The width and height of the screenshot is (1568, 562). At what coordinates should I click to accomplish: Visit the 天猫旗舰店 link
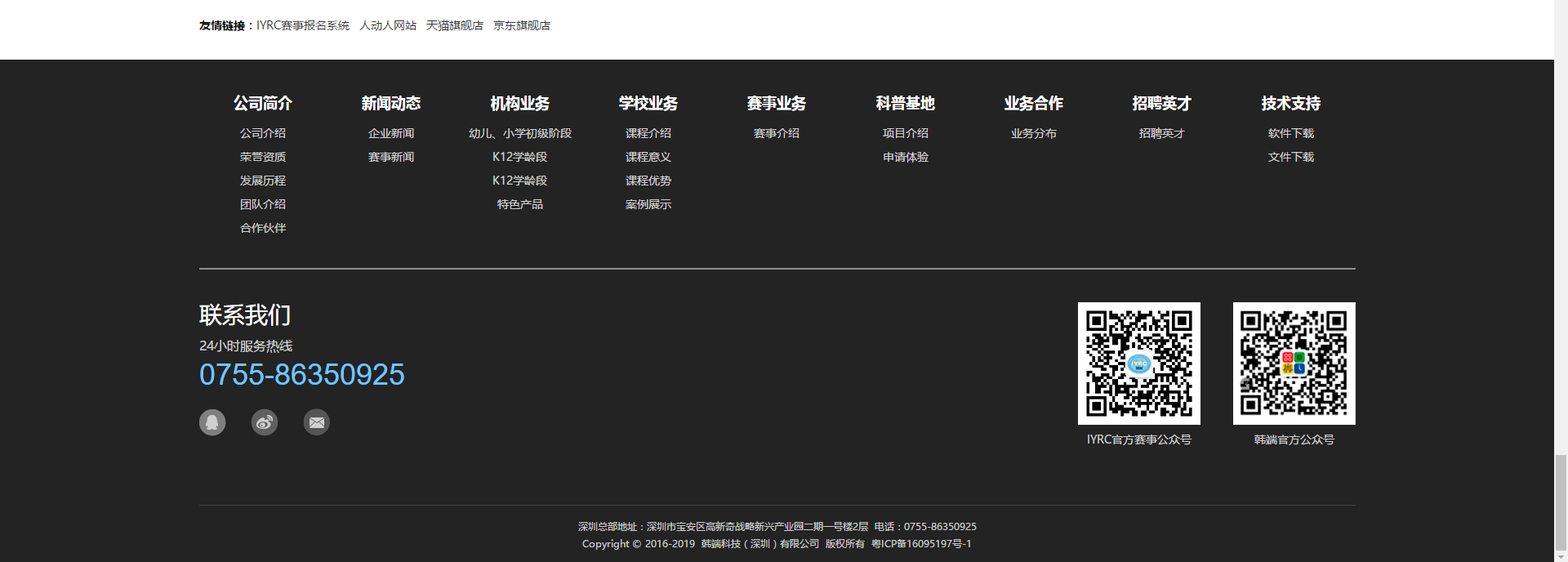tap(455, 25)
